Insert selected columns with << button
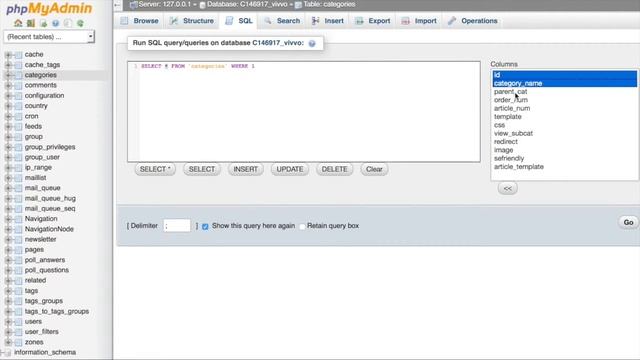This screenshot has height=360, width=640. tap(507, 189)
